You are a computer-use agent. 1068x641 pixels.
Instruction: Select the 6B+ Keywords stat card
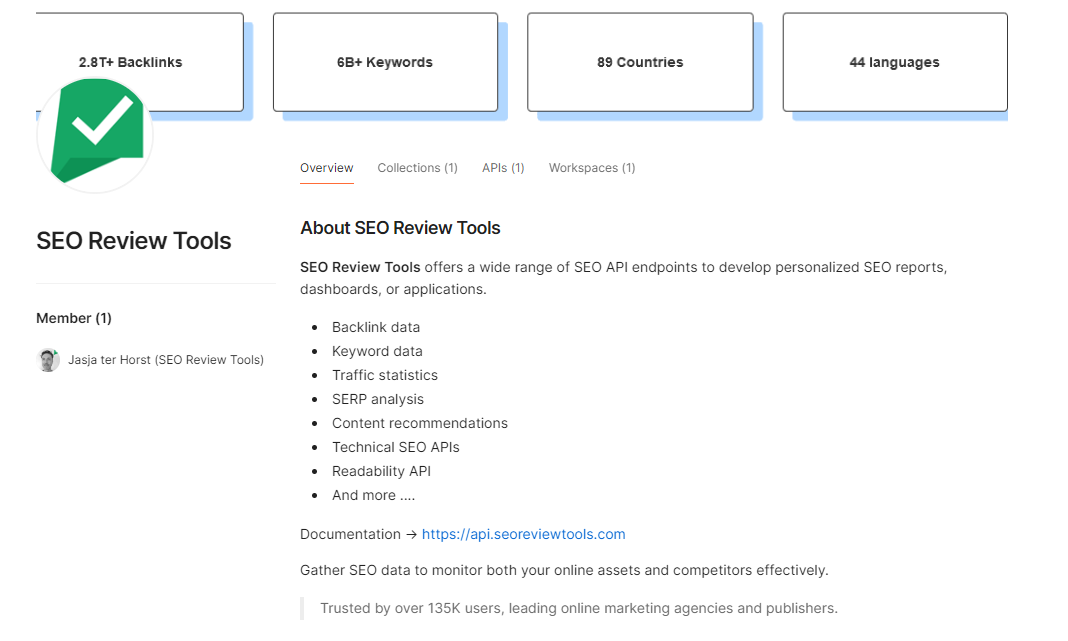[x=385, y=62]
